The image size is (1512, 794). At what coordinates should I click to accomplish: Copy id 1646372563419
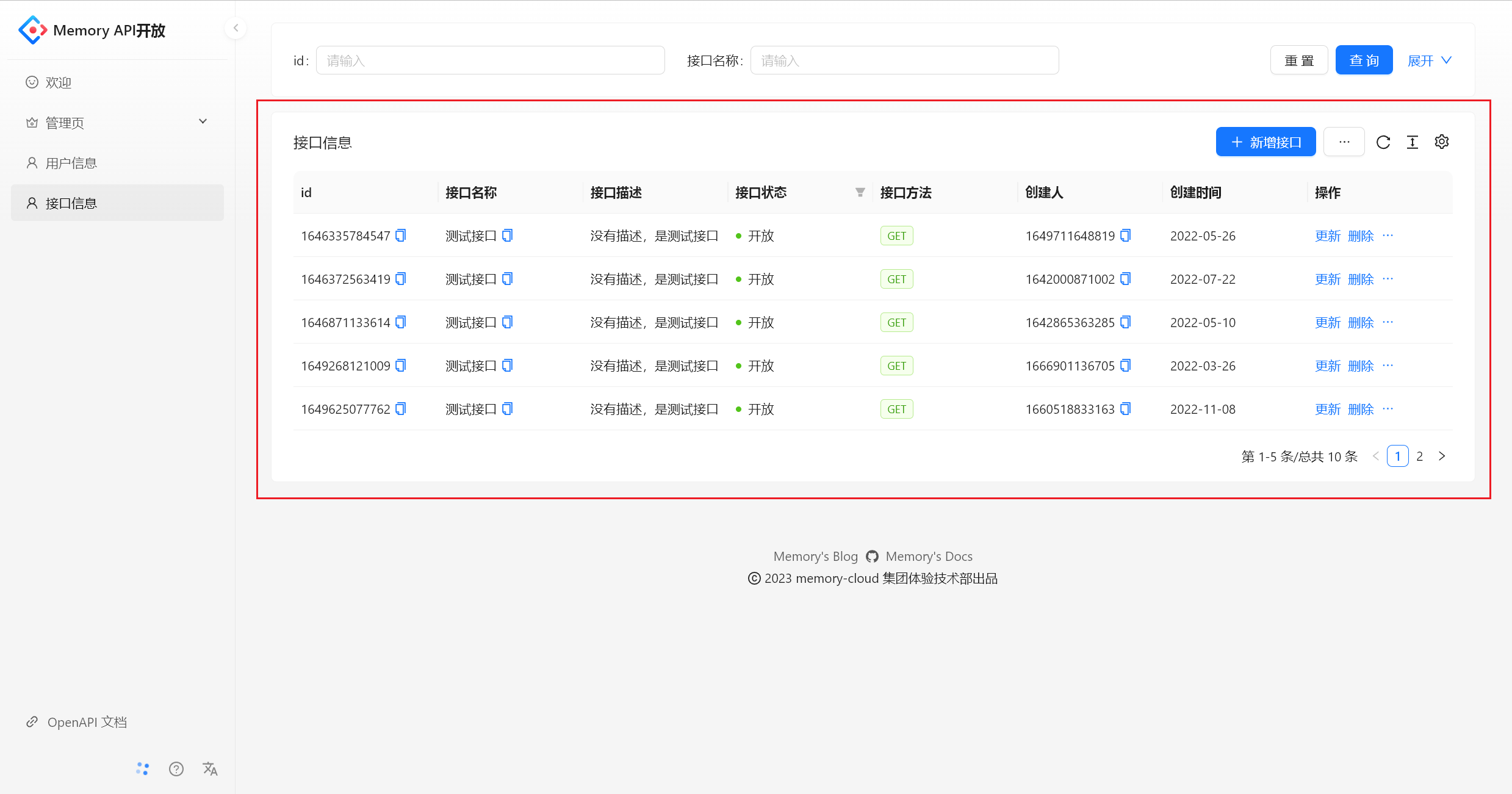tap(401, 279)
